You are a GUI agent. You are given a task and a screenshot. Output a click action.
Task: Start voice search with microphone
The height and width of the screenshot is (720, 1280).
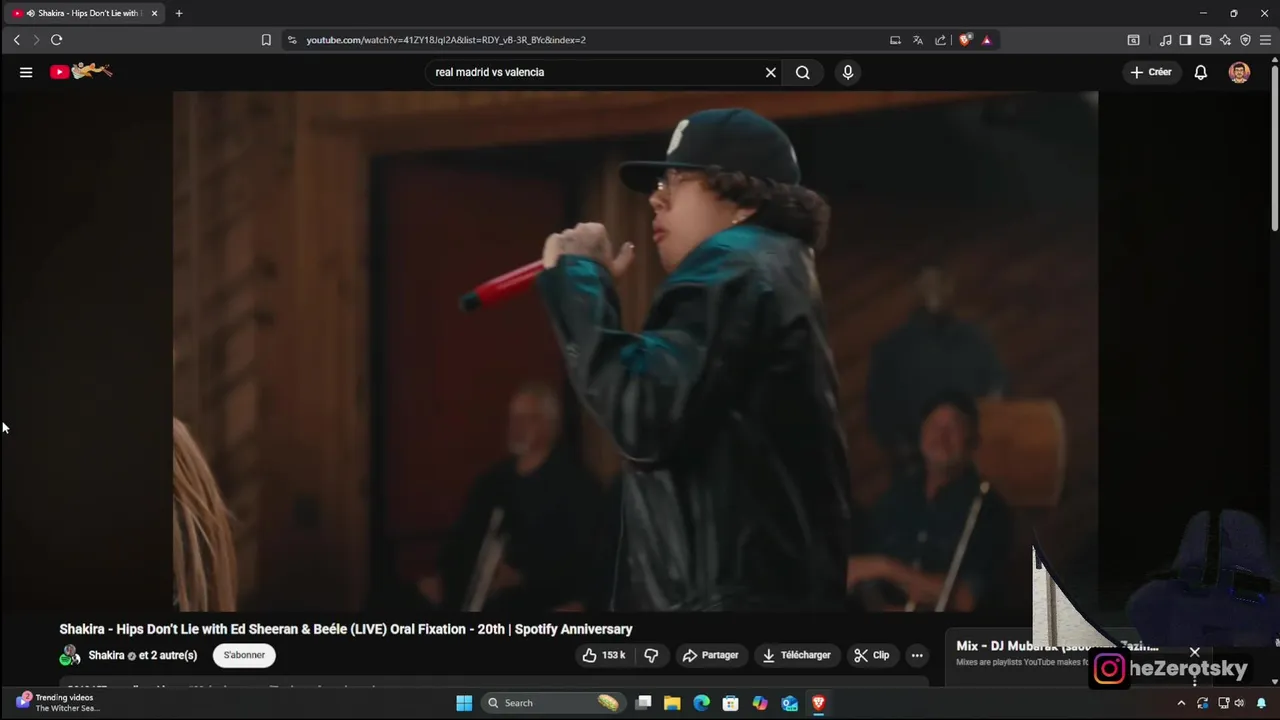847,72
